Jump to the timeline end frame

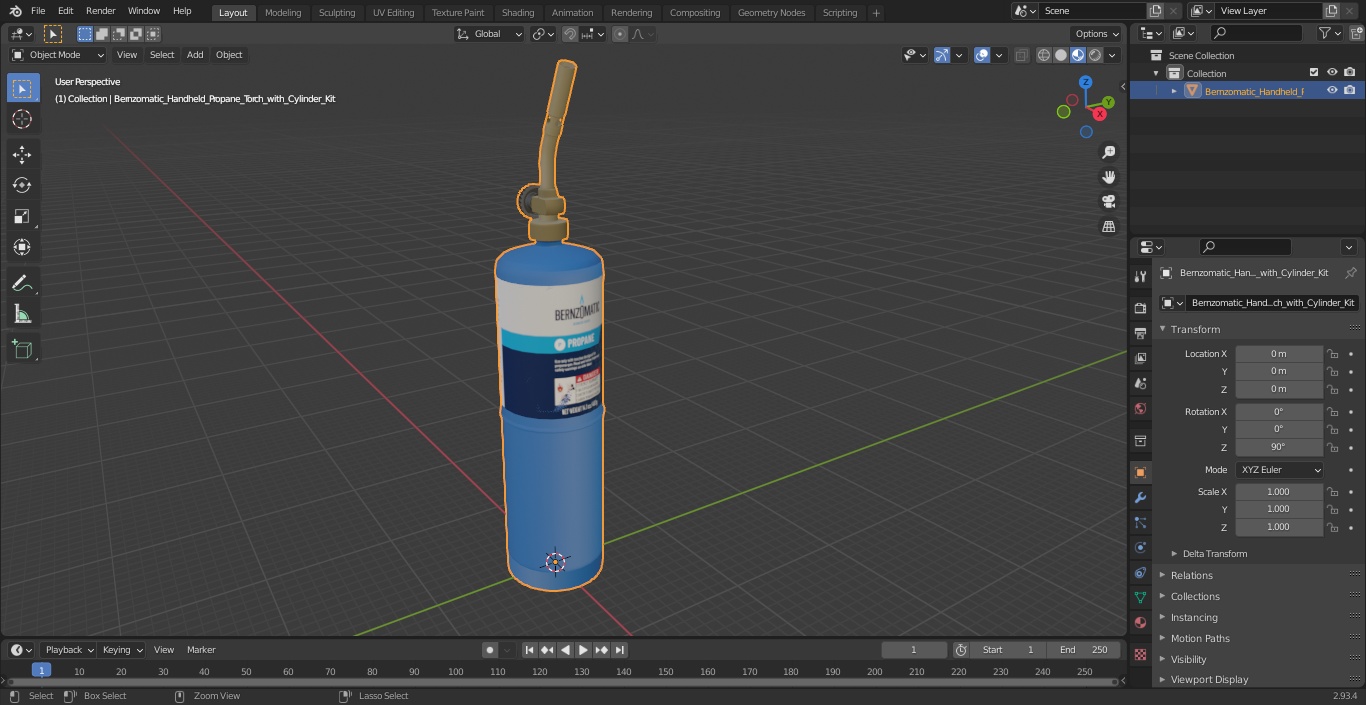coord(620,650)
